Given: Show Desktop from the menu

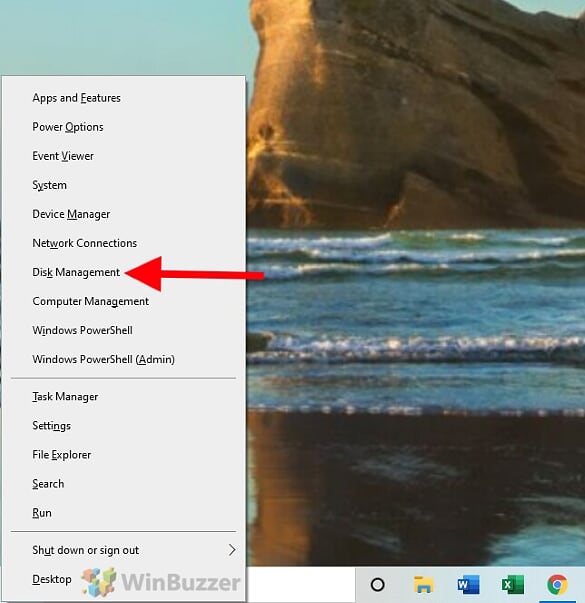Looking at the screenshot, I should [123, 579].
